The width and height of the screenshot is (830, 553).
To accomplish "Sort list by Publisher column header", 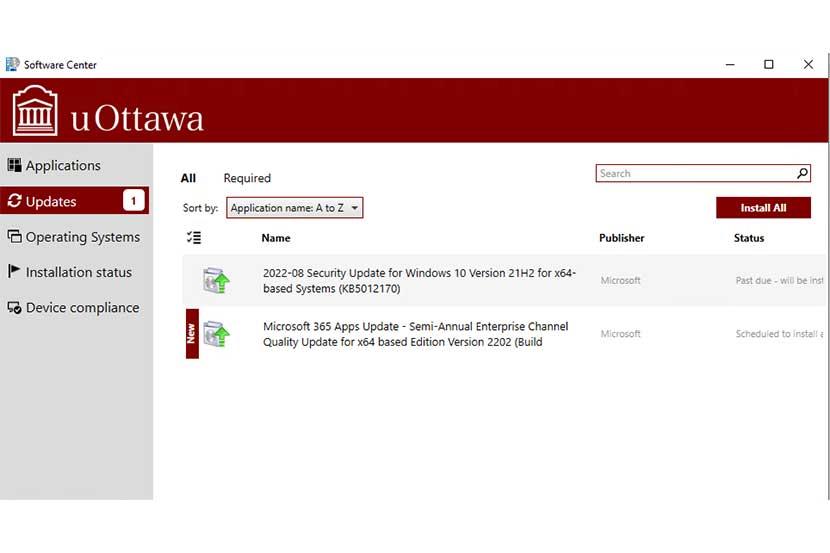I will click(621, 238).
